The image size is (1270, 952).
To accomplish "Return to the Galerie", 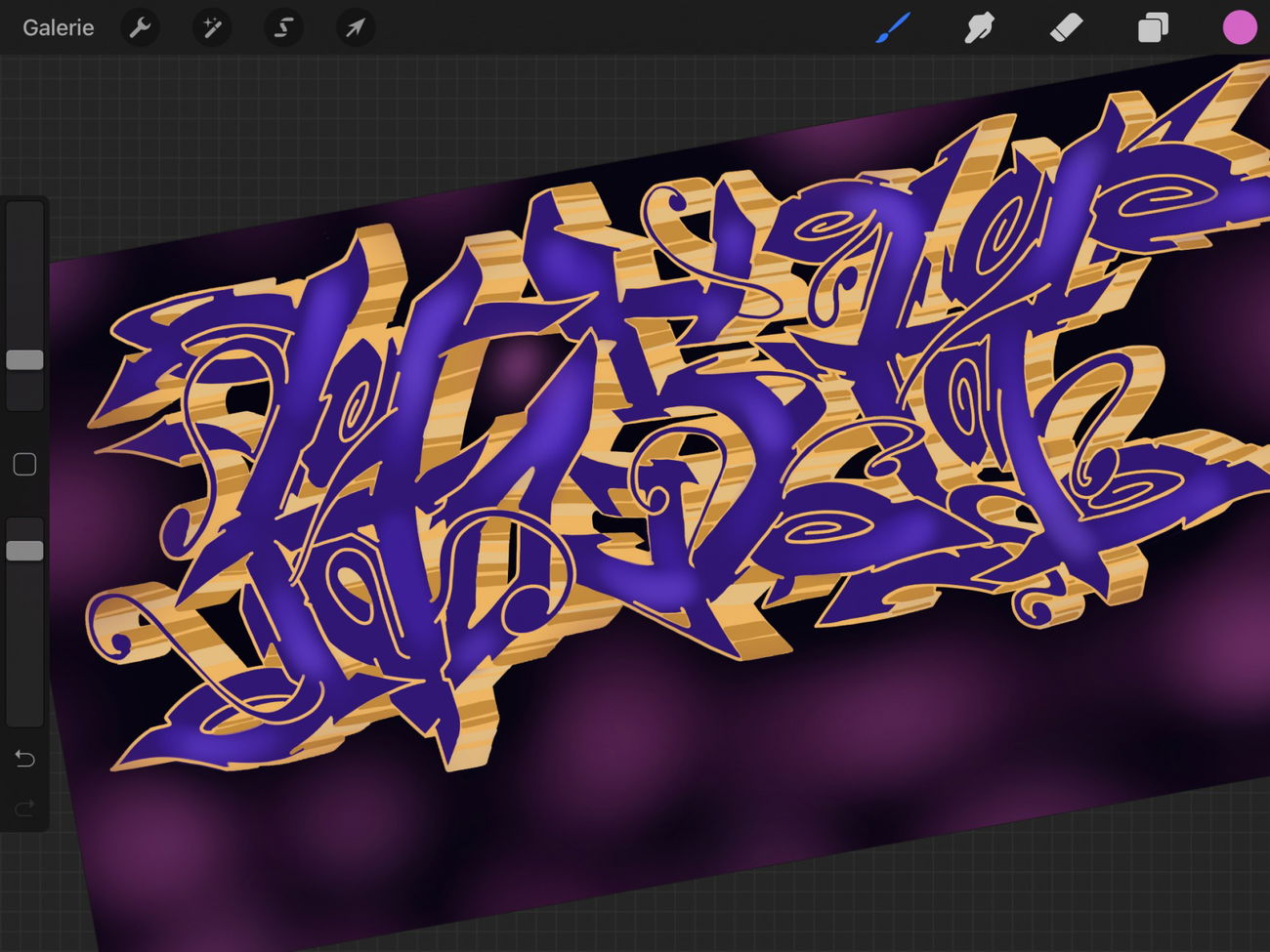I will pos(58,27).
